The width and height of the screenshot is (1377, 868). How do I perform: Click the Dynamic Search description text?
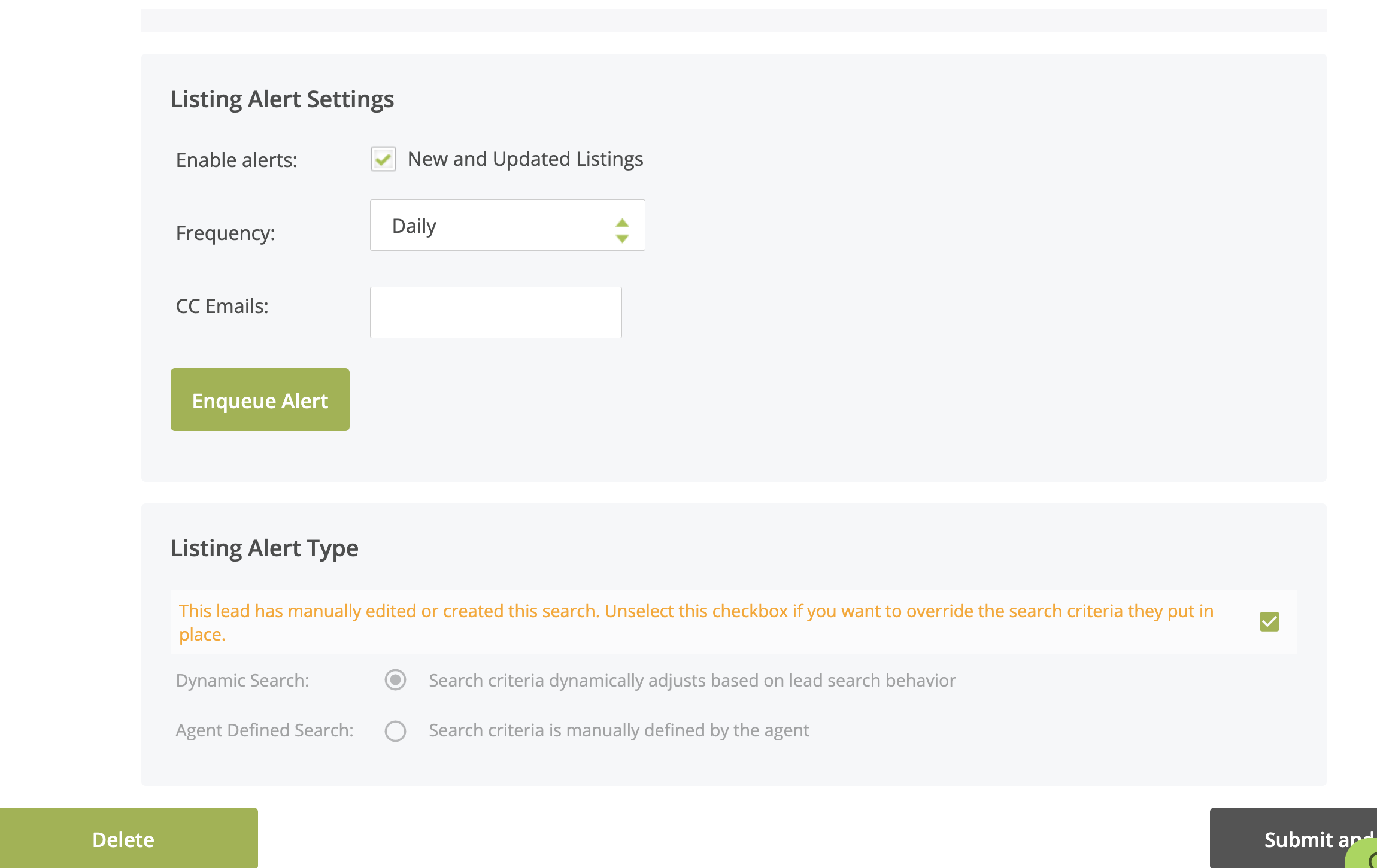(x=691, y=680)
